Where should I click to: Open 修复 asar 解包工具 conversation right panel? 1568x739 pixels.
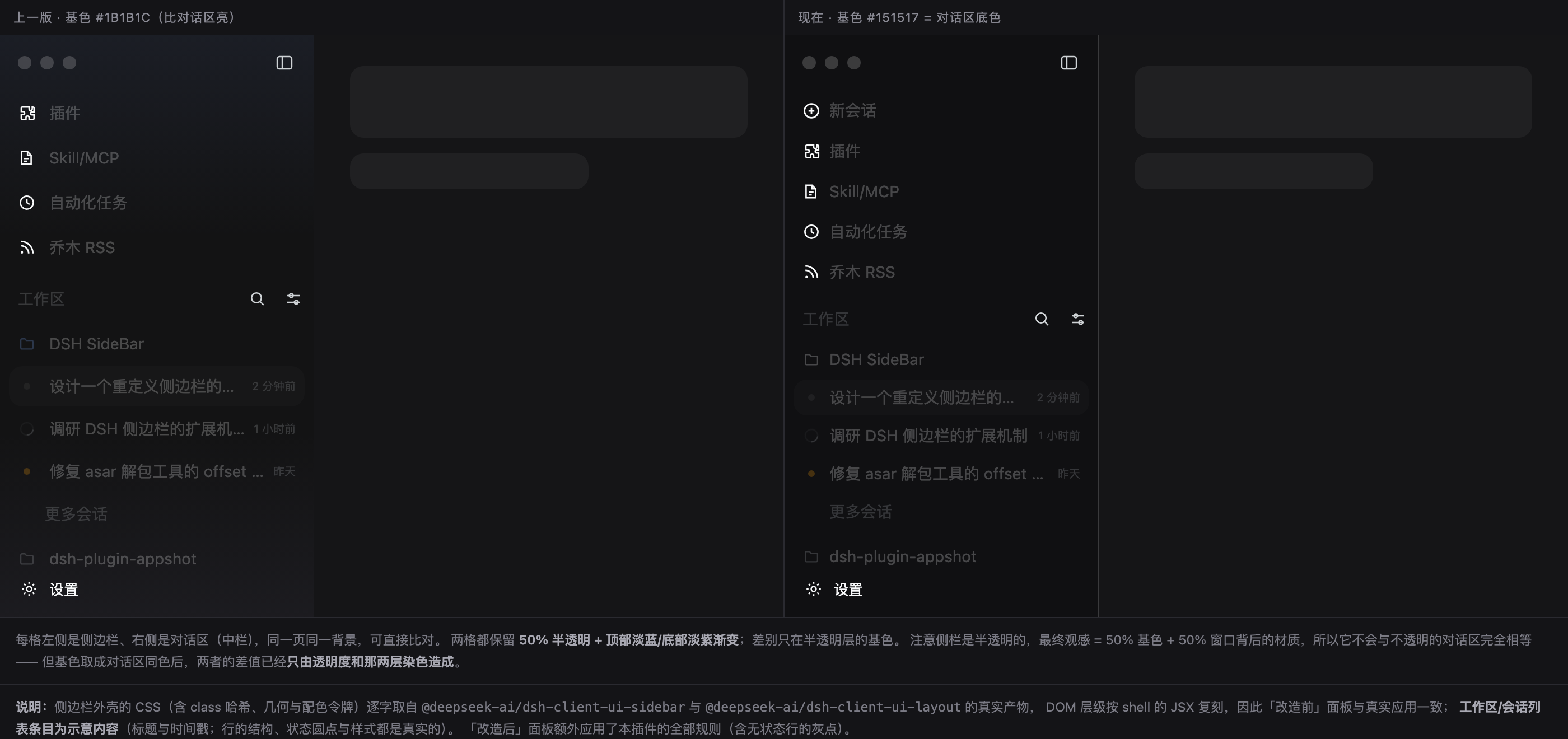942,474
